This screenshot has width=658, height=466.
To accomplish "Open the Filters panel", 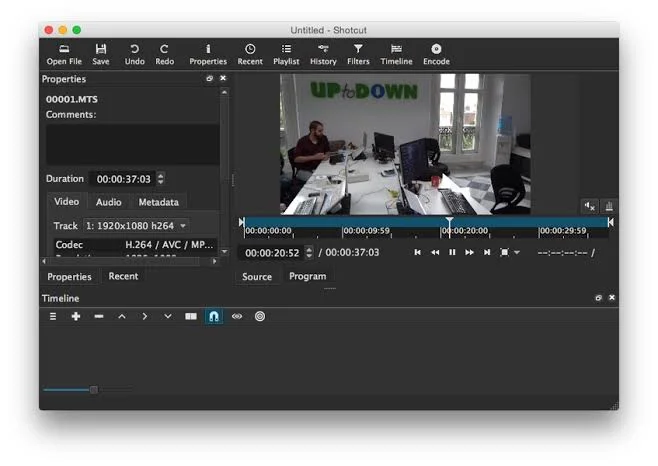I will pos(358,53).
